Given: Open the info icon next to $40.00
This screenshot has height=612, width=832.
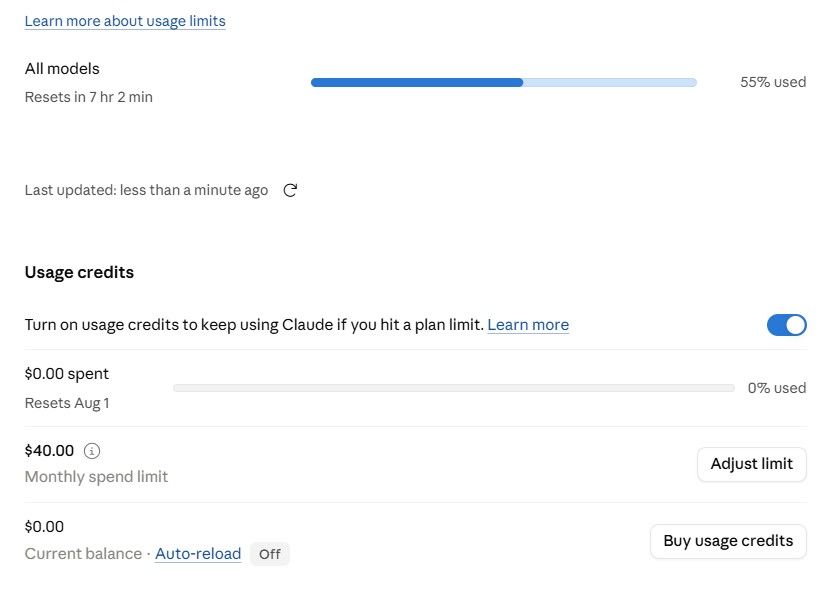Looking at the screenshot, I should tap(92, 451).
